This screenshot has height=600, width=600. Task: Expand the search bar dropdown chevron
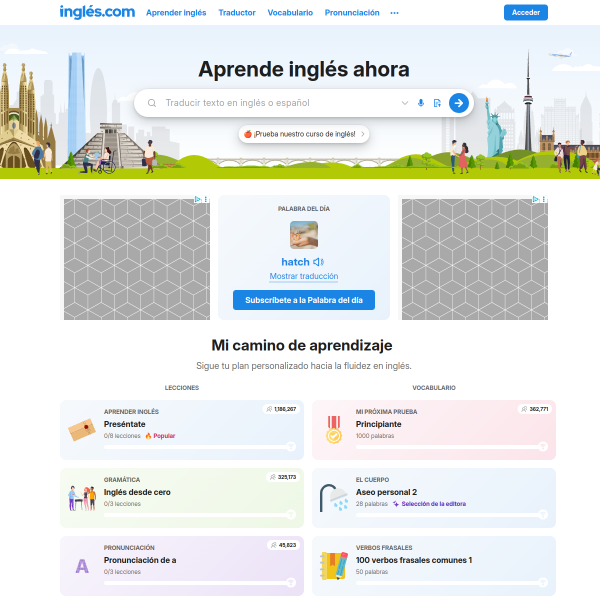405,103
